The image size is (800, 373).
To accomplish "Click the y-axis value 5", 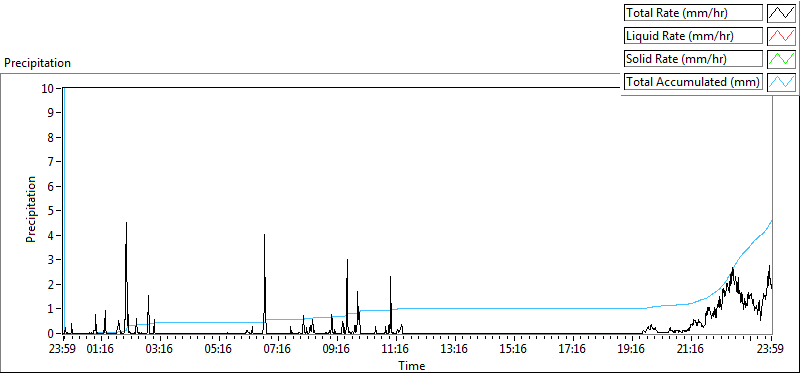I will pyautogui.click(x=52, y=211).
